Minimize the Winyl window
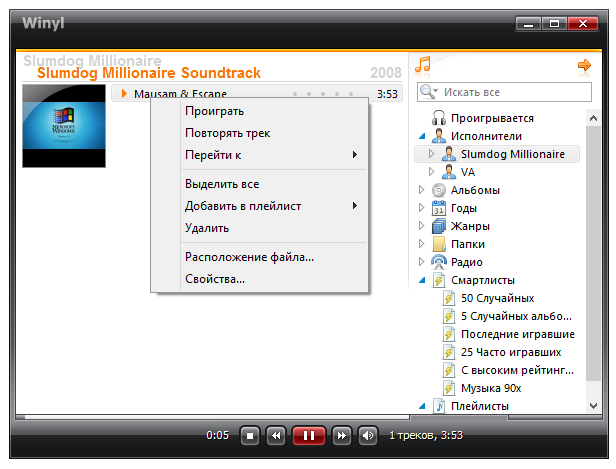Screen dimensions: 616x469 coord(528,24)
